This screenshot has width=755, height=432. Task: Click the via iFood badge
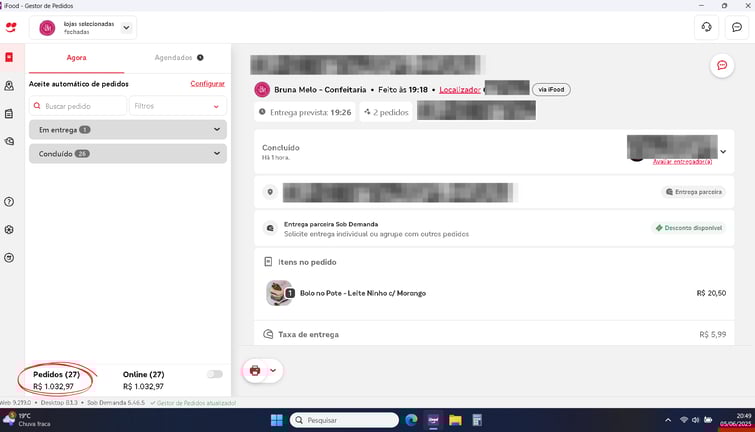551,90
